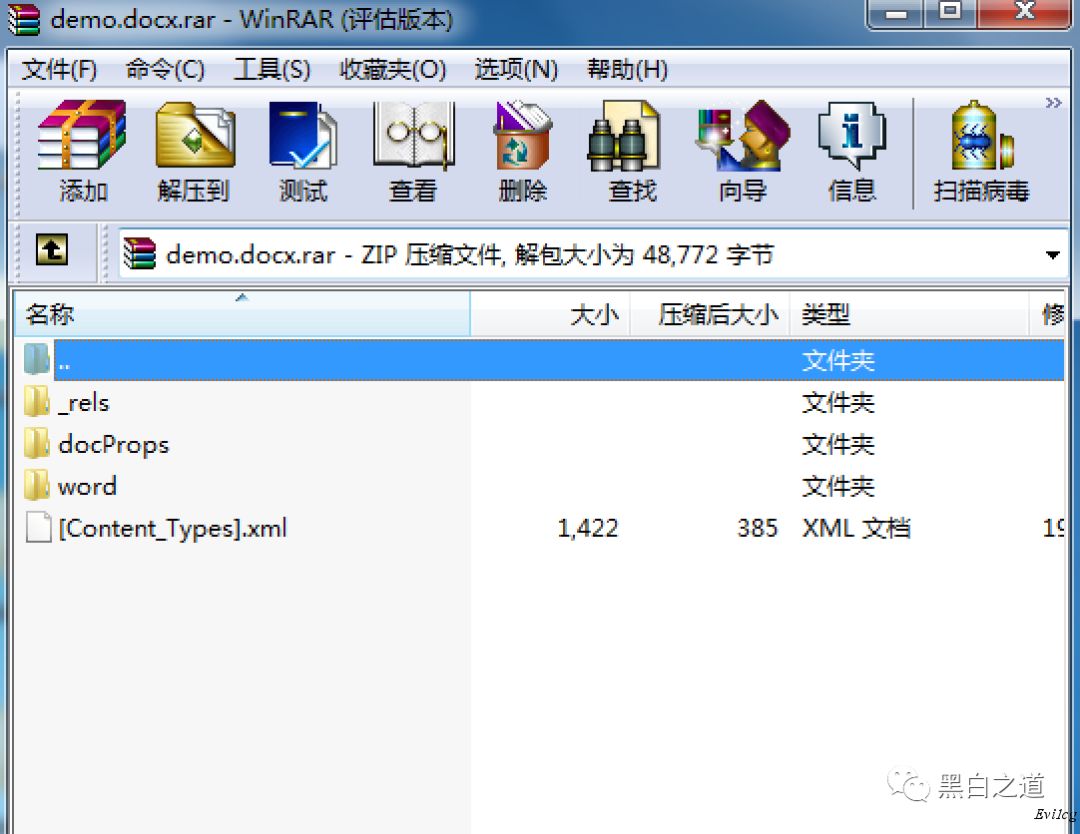This screenshot has height=834, width=1080.
Task: Expand toolbar overflow chevron
Action: click(1053, 103)
